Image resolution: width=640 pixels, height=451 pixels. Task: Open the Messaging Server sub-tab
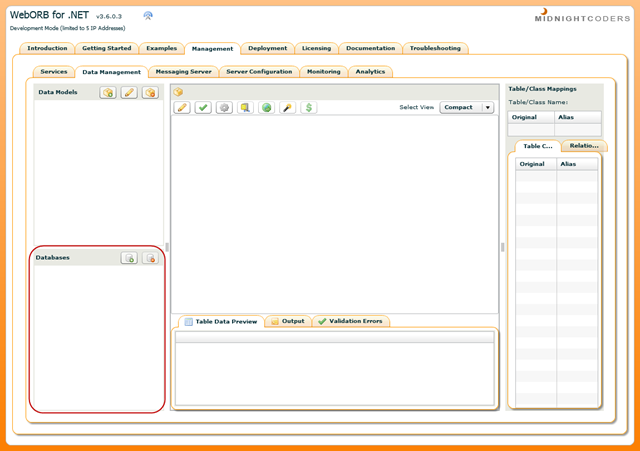(183, 71)
